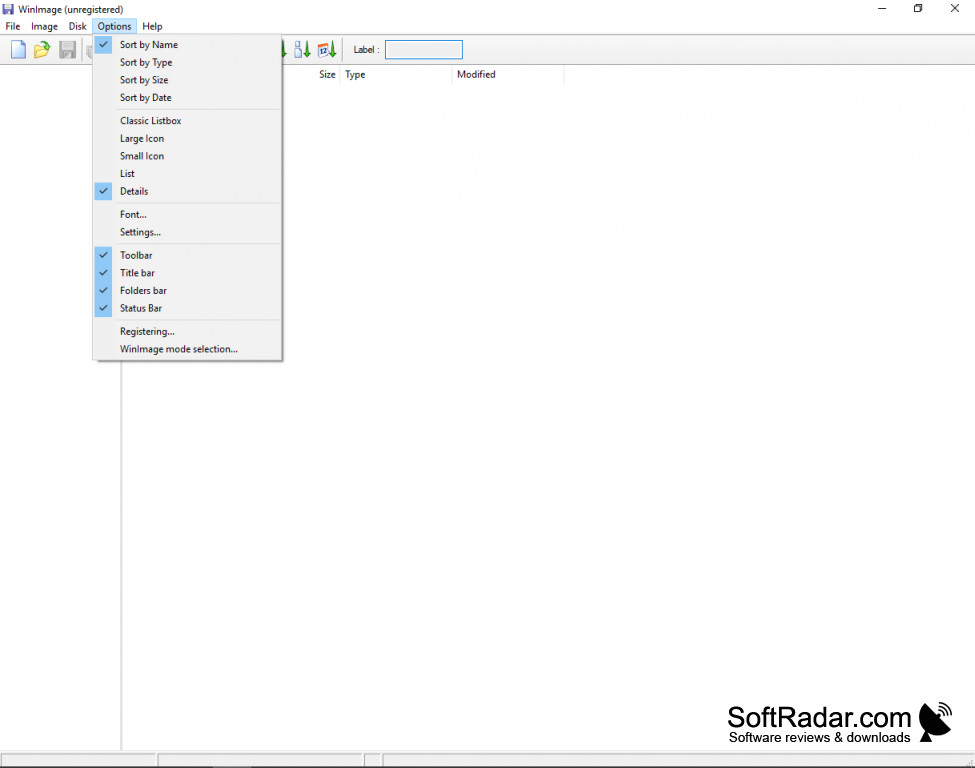
Task: Click the Modified column header
Action: [x=507, y=74]
